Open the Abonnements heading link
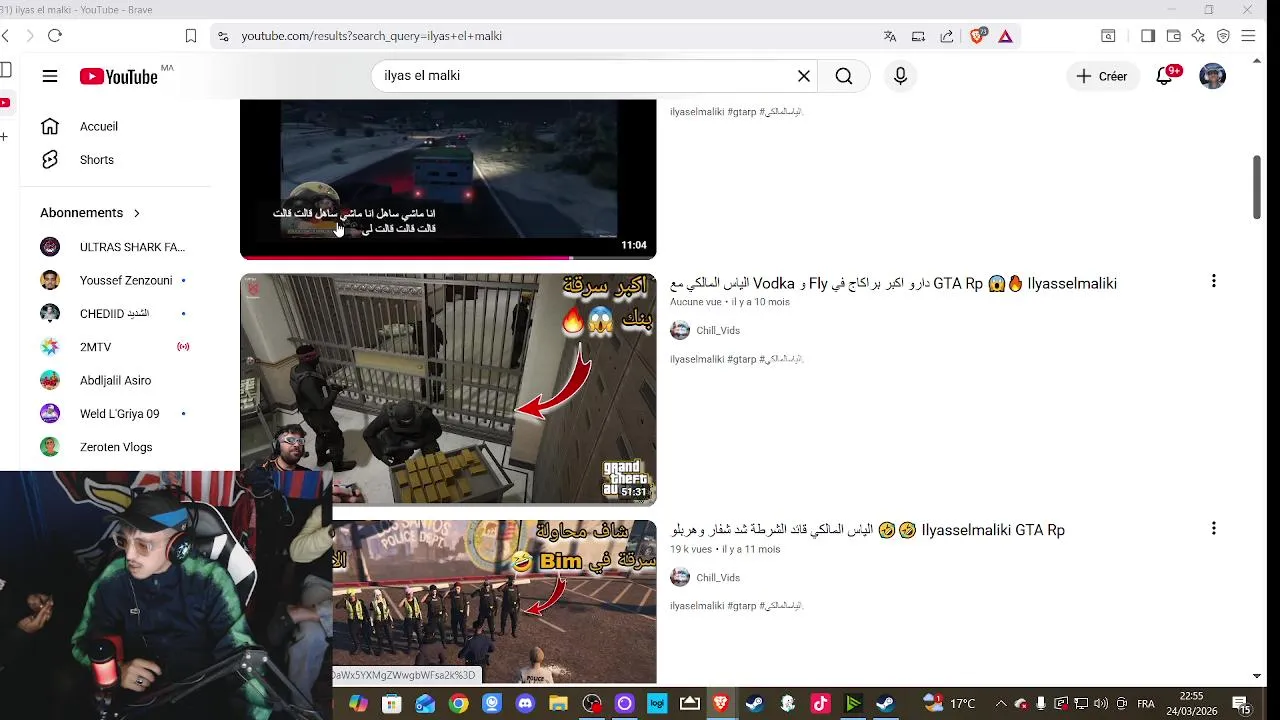The height and width of the screenshot is (720, 1280). point(82,213)
